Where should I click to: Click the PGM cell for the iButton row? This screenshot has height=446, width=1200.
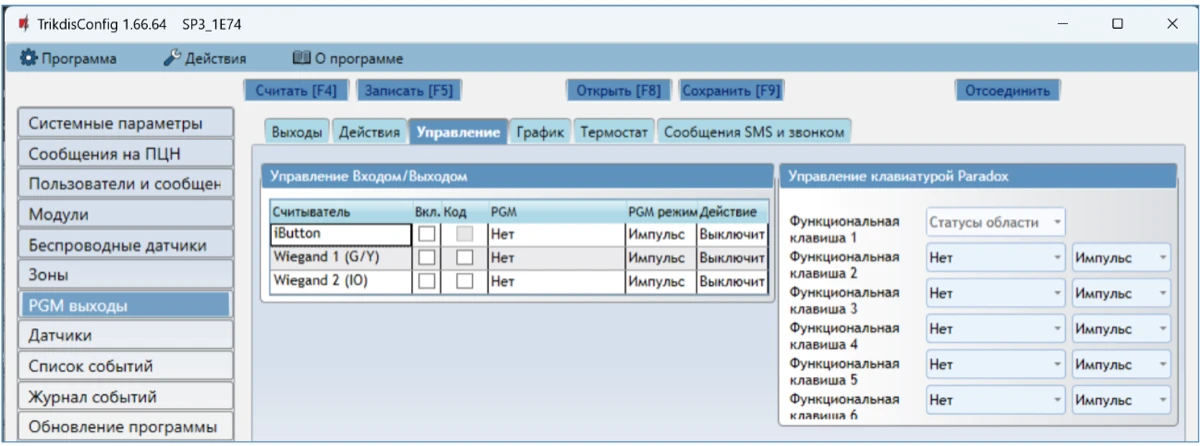[x=555, y=235]
